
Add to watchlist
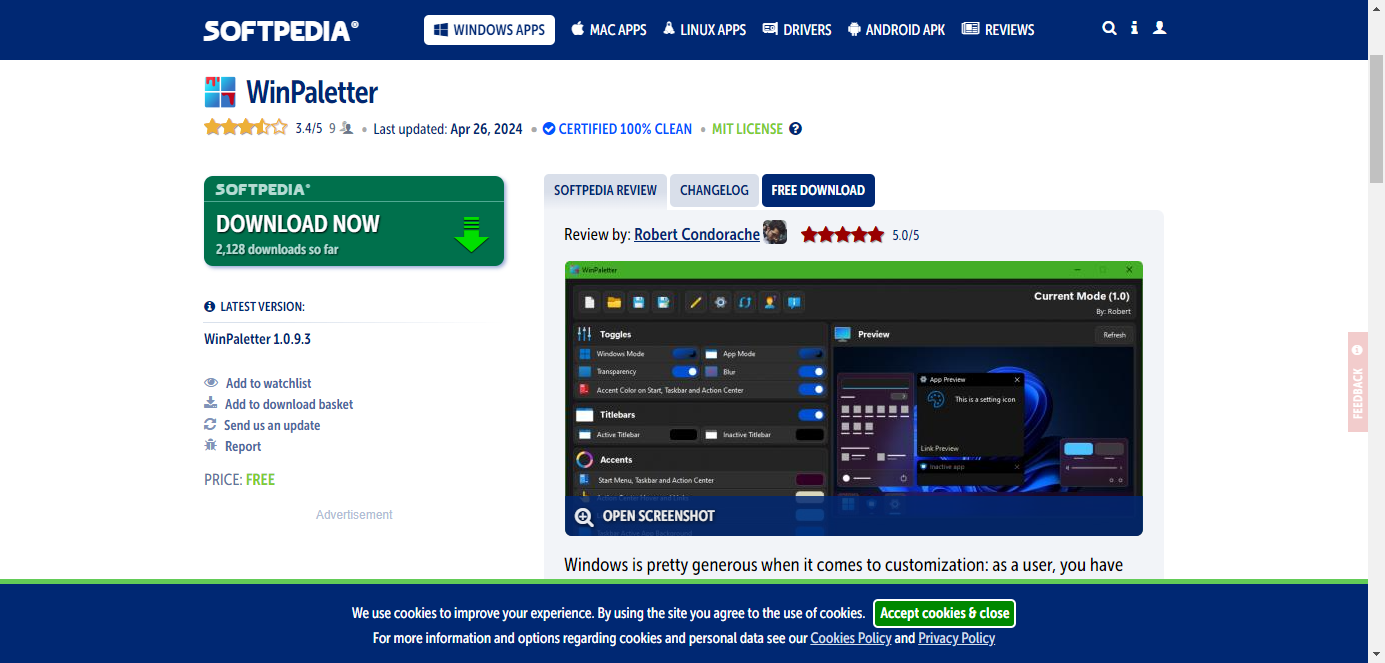pos(268,383)
